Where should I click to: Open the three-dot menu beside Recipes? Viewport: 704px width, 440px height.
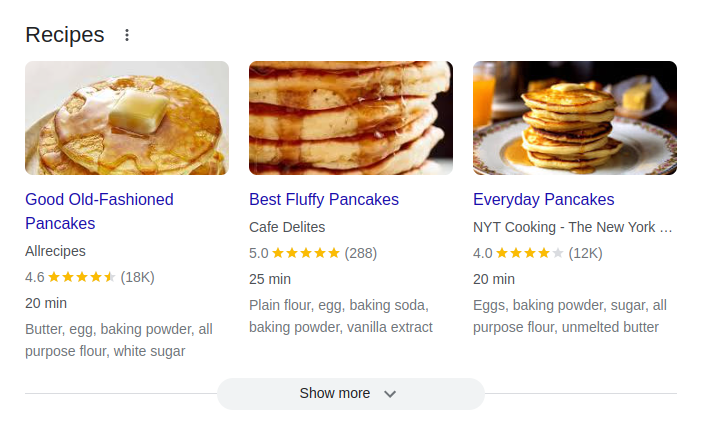point(127,35)
